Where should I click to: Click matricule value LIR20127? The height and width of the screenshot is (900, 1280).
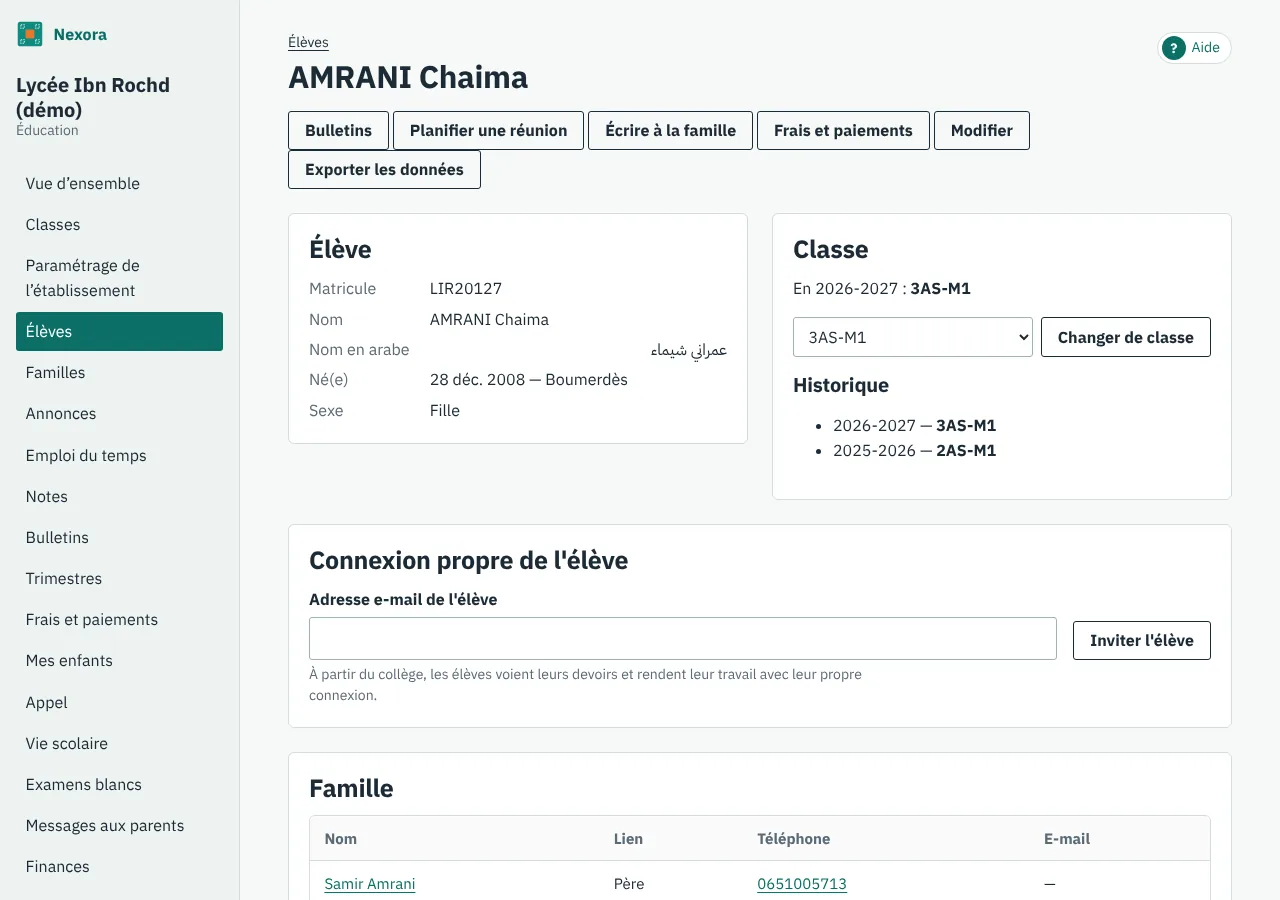466,289
